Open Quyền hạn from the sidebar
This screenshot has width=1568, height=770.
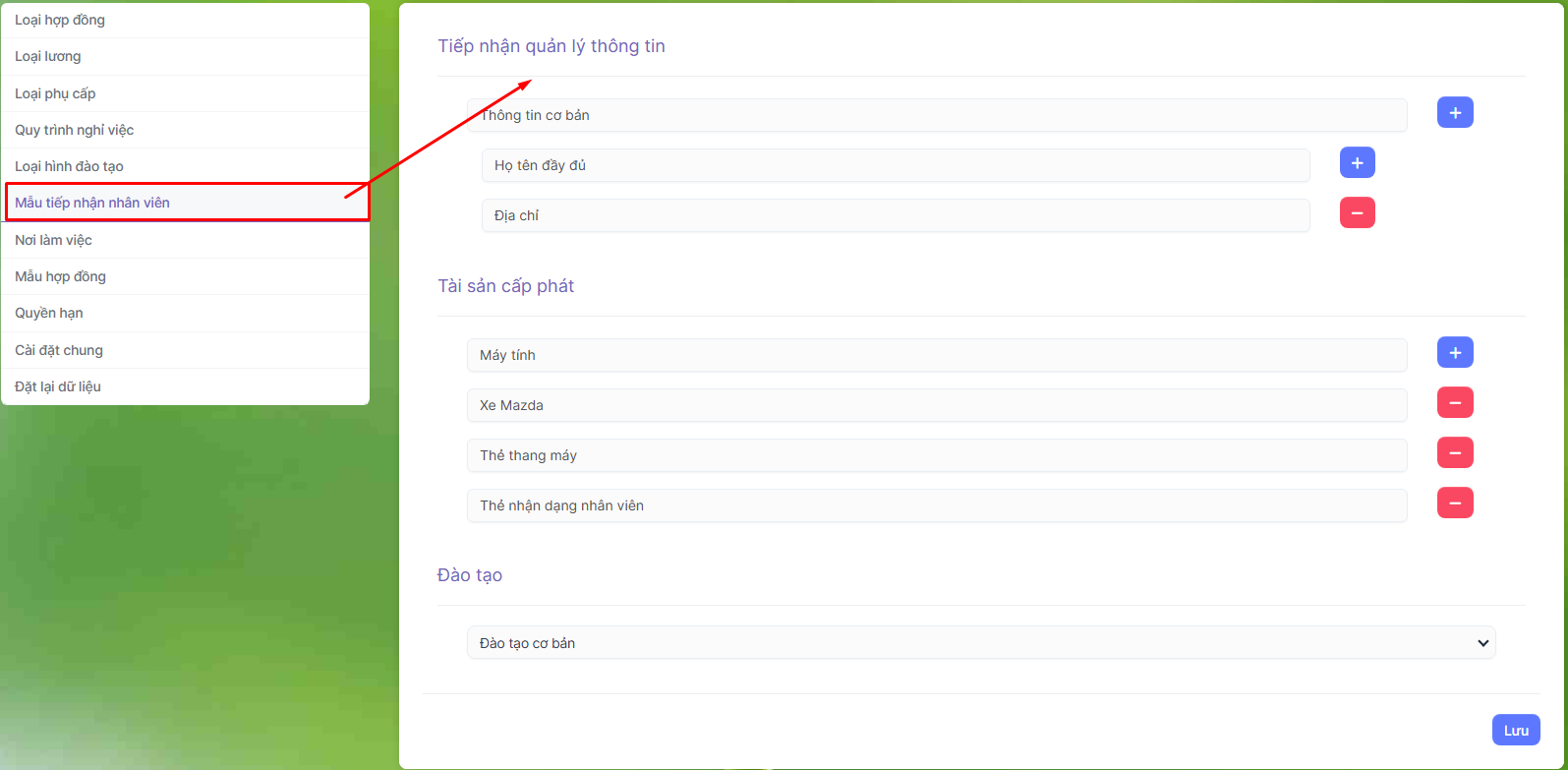pyautogui.click(x=49, y=313)
